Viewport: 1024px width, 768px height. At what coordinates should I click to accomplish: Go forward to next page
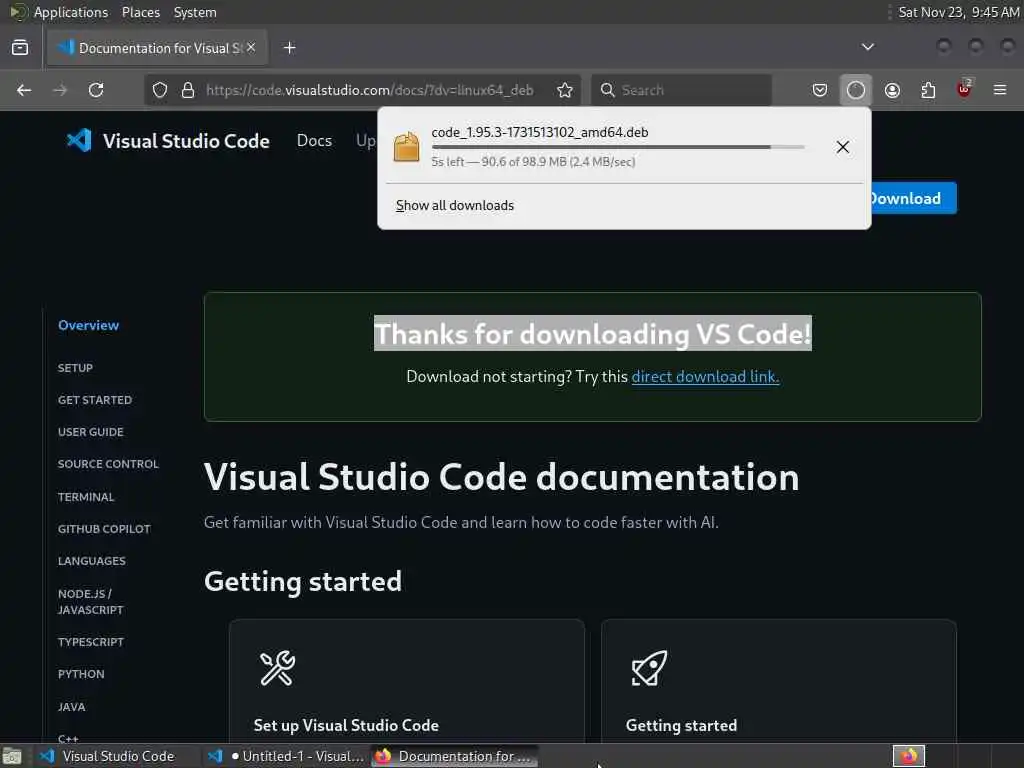pyautogui.click(x=60, y=90)
